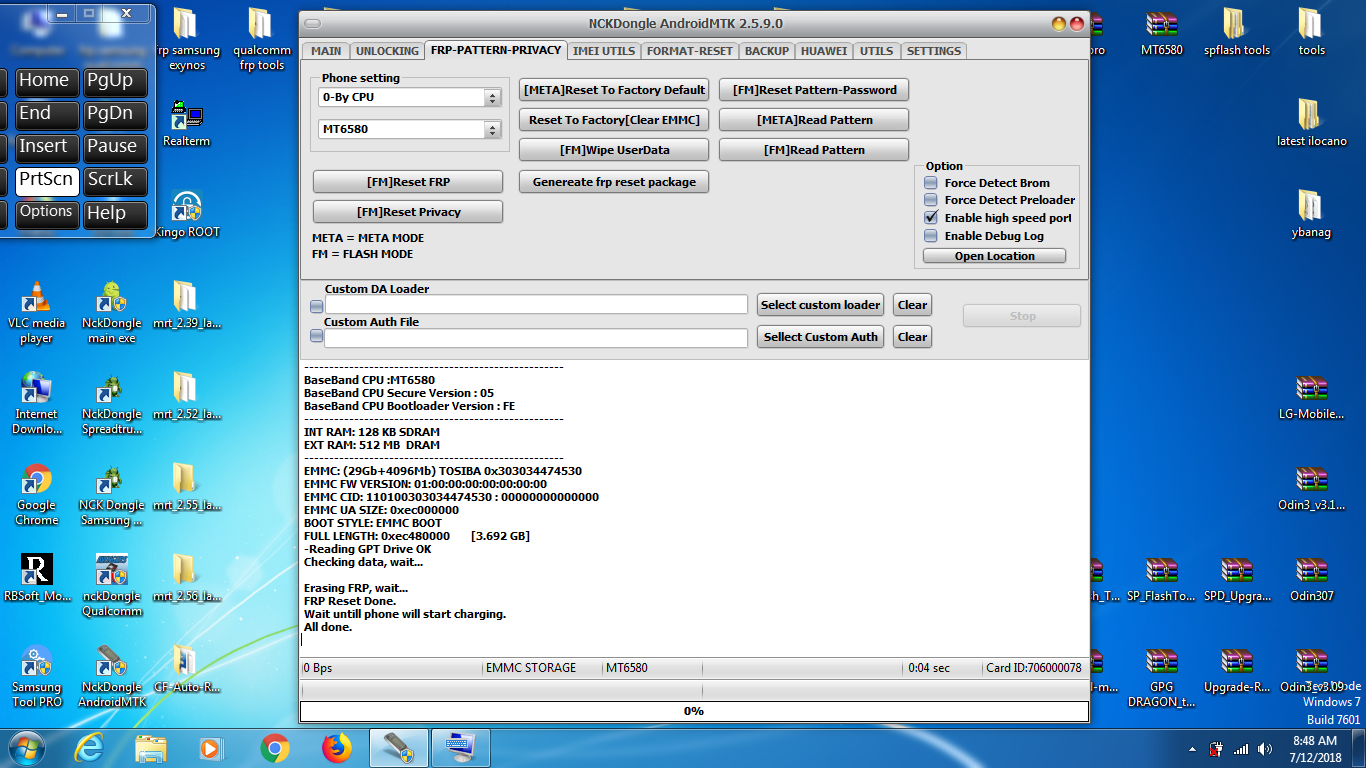
Task: Switch to the UNLOCKING tab
Action: pyautogui.click(x=387, y=51)
